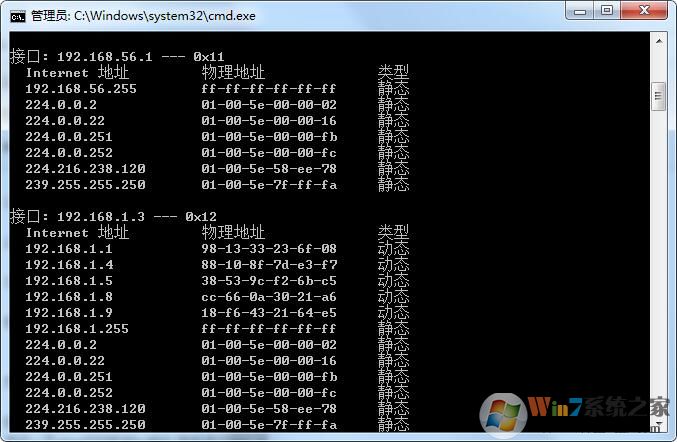
Task: Click the IP address 192.168.1.8
Action: 69,296
